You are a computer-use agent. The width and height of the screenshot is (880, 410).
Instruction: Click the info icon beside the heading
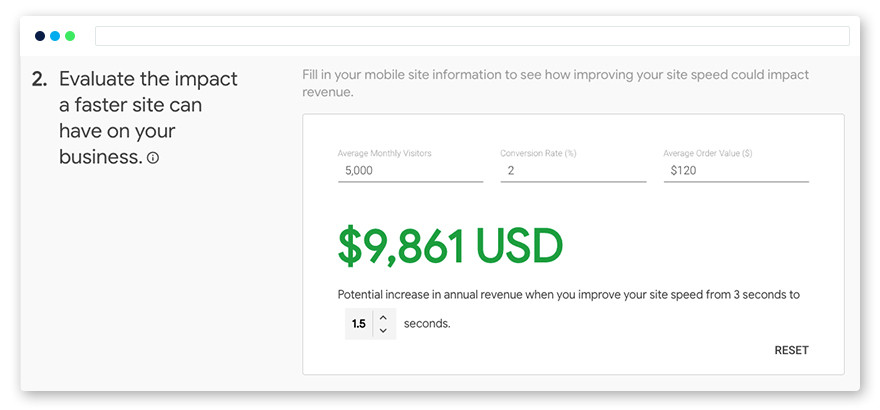point(153,158)
